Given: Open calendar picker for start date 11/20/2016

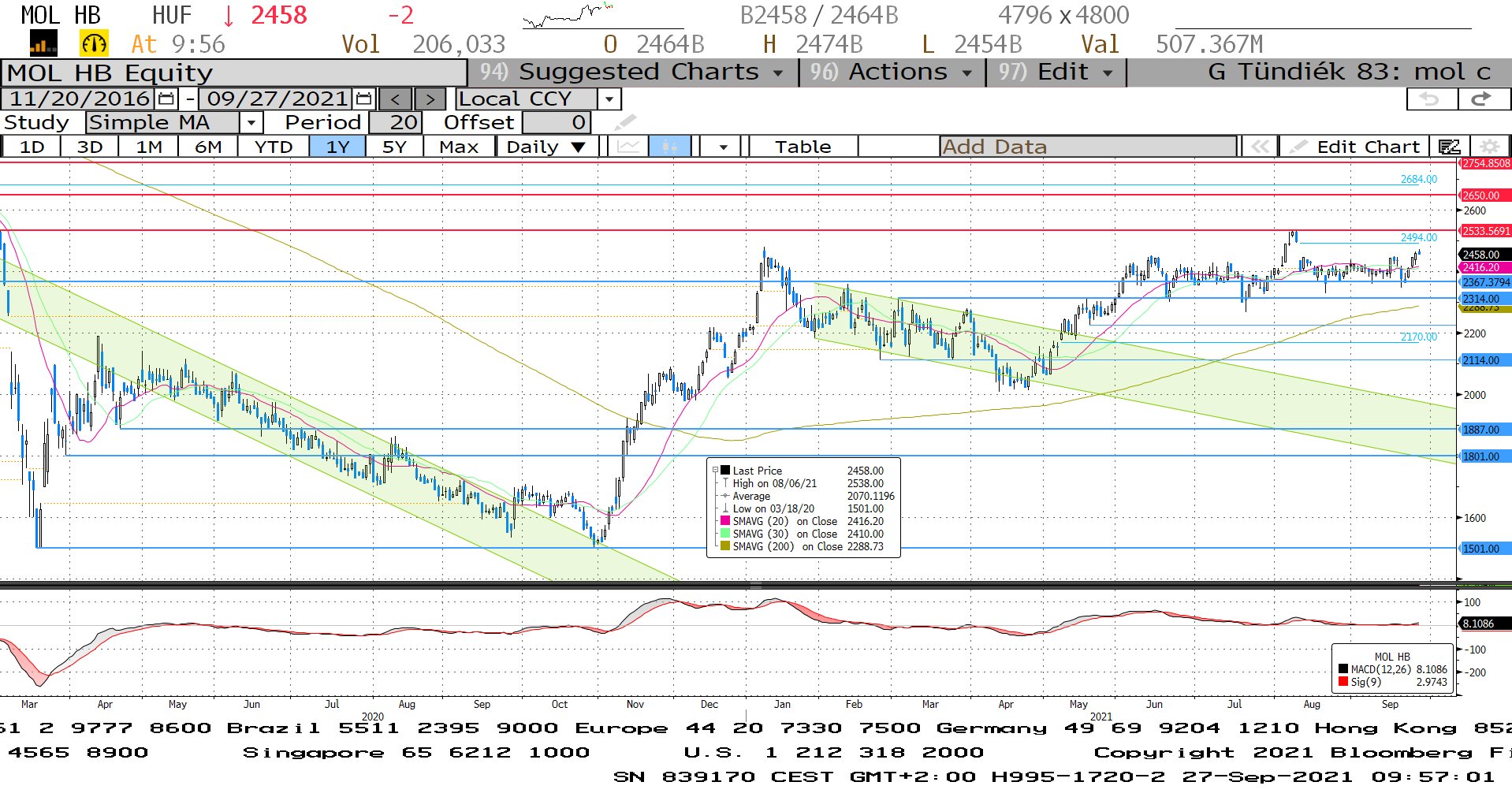Looking at the screenshot, I should point(166,99).
